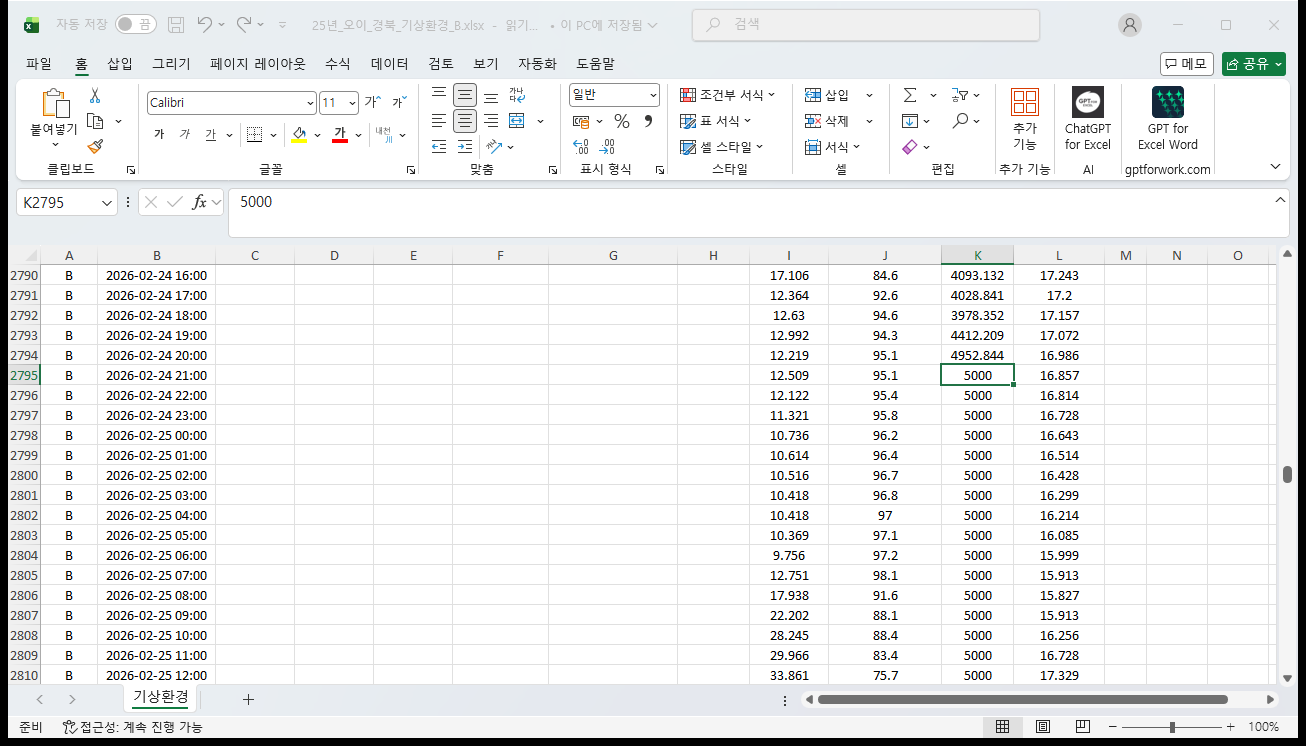Toggle the 자동 저장 autosave switch
This screenshot has width=1306, height=746.
tap(135, 24)
